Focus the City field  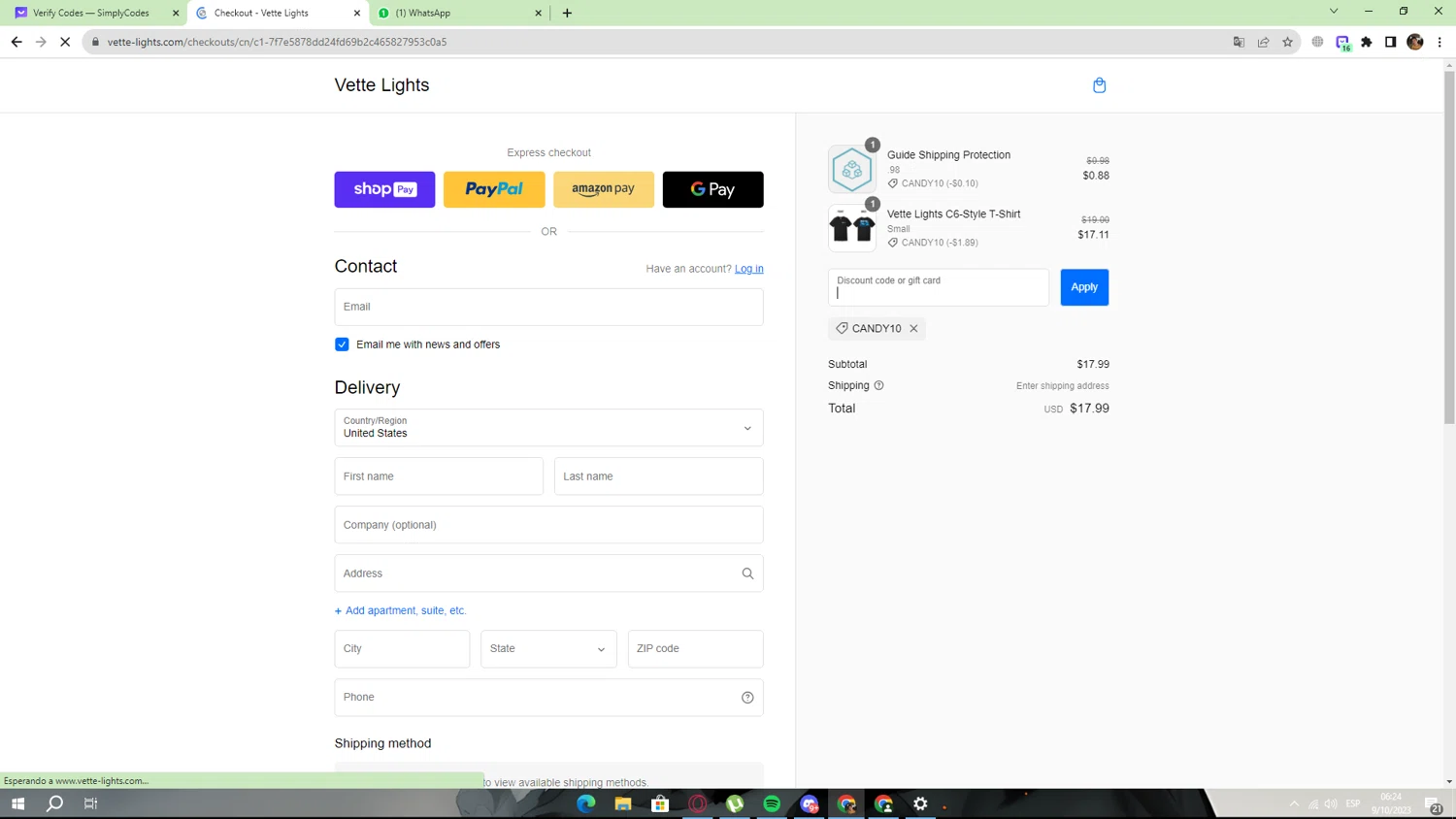tap(402, 648)
